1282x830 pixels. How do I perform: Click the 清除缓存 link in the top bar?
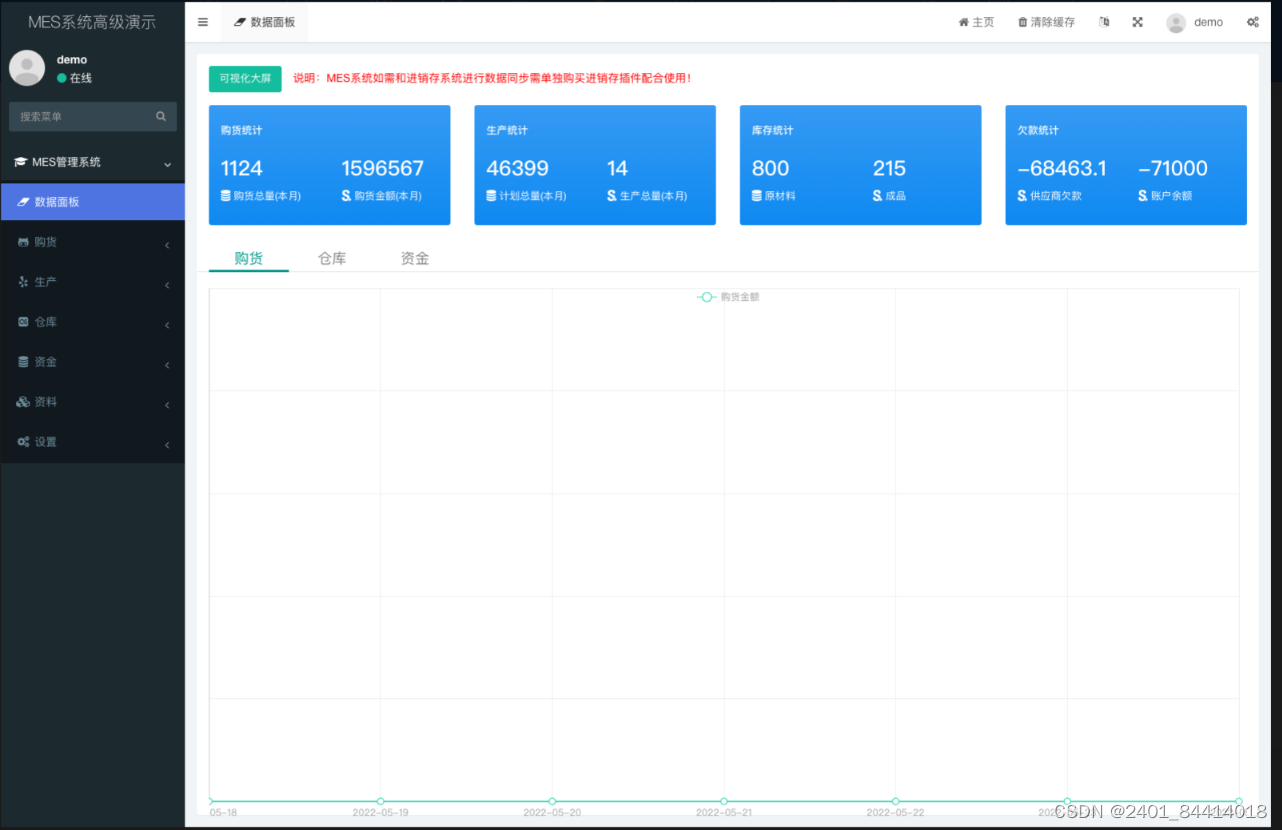point(1046,21)
